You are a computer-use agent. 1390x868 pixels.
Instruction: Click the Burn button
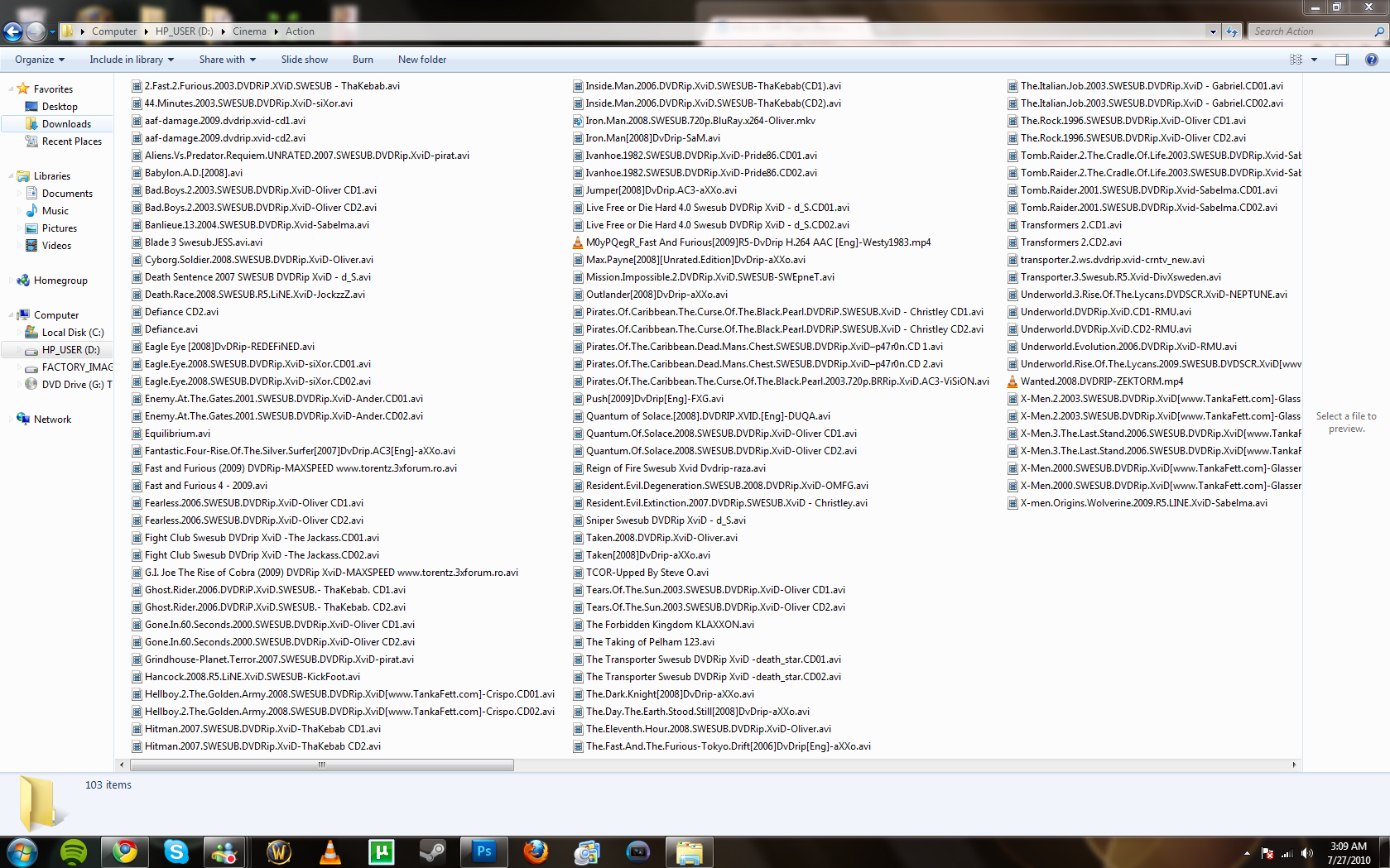(x=363, y=60)
